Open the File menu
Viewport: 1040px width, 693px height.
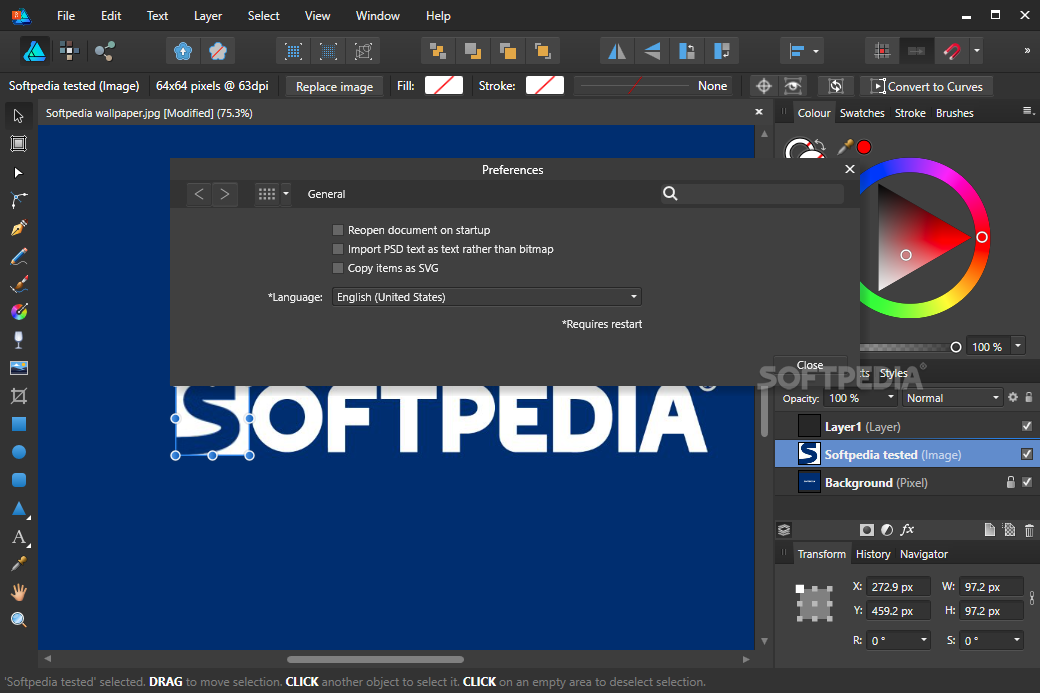point(66,15)
